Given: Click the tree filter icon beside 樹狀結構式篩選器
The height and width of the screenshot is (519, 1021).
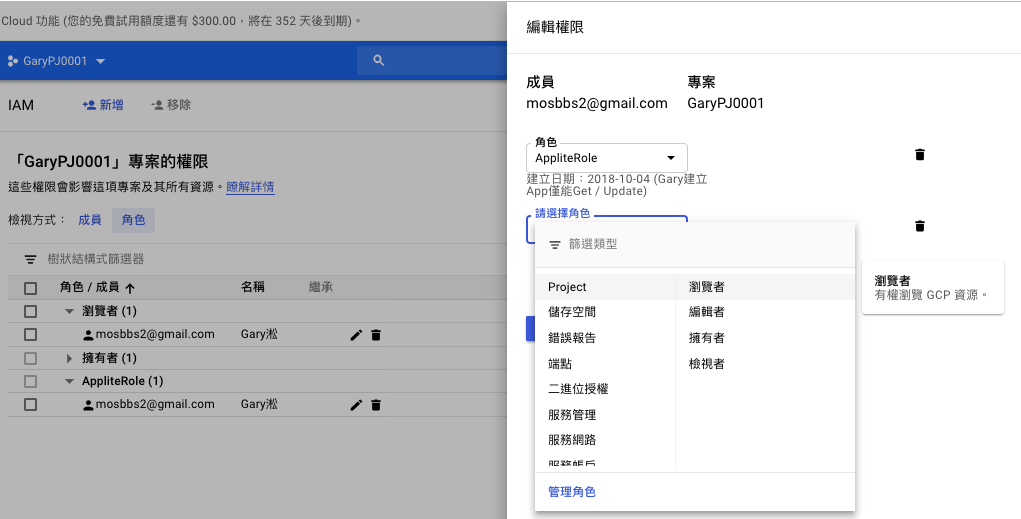Looking at the screenshot, I should [30, 259].
